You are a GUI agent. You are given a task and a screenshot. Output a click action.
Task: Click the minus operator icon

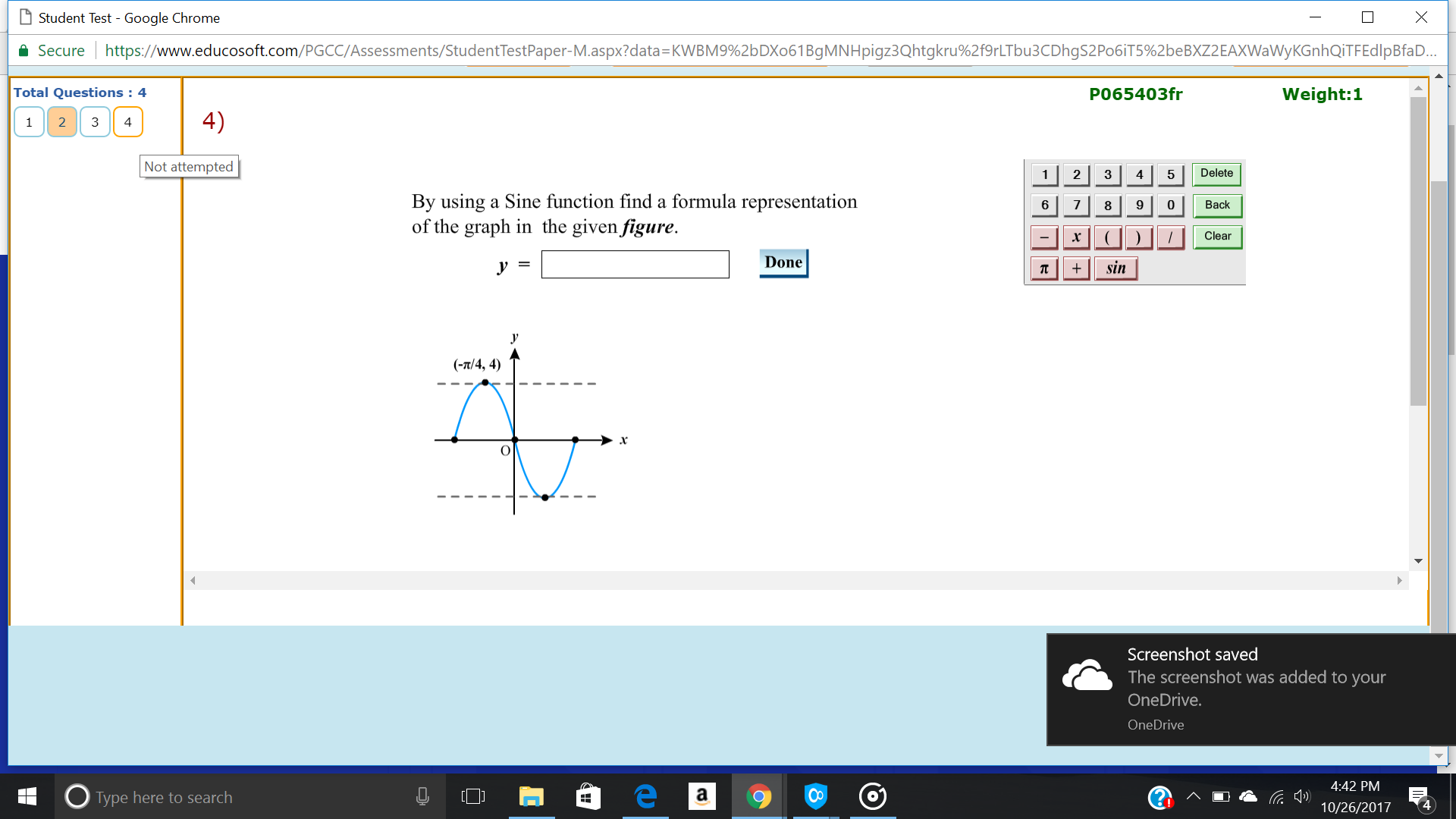[x=1046, y=235]
